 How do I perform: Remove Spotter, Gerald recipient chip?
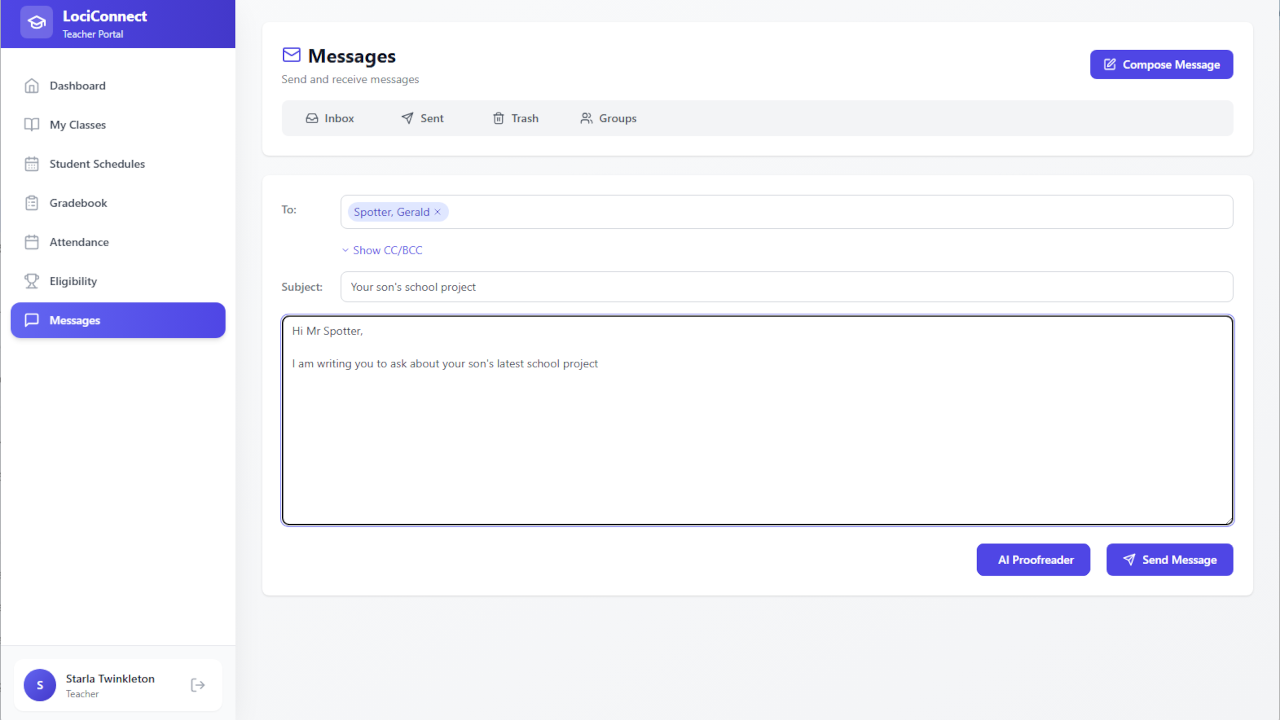coord(437,212)
